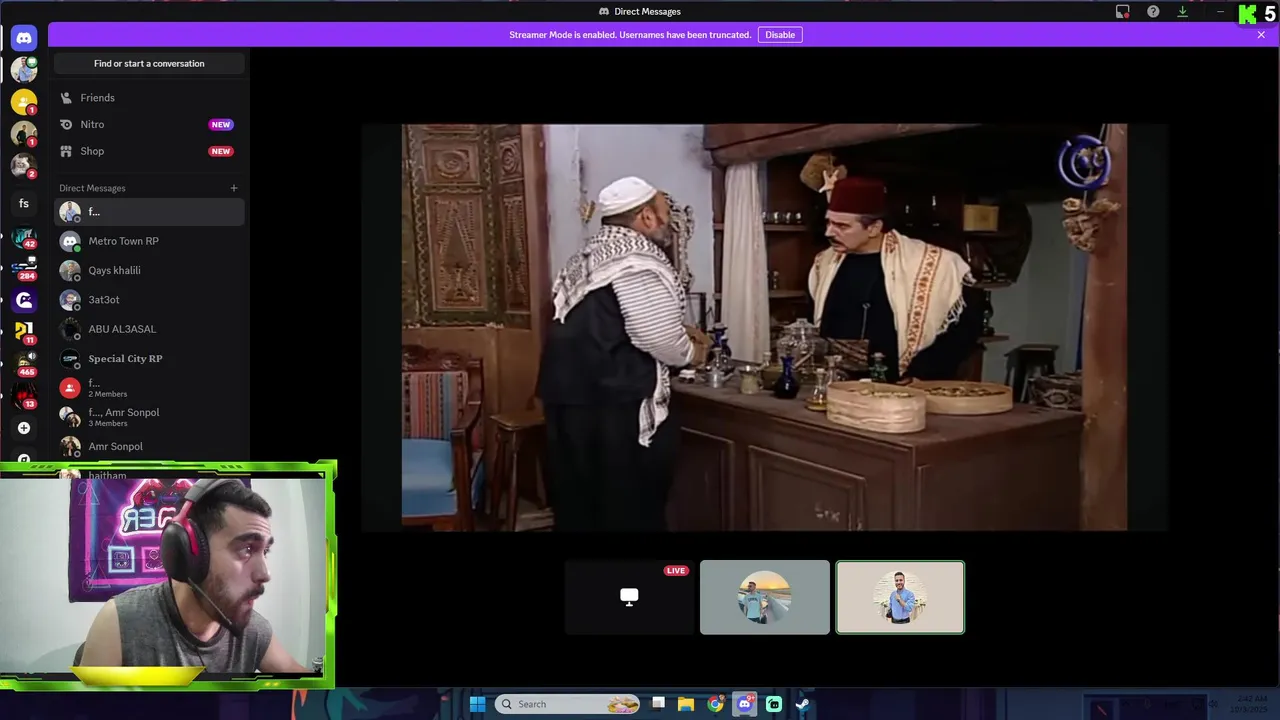Open the server showing 284 unread badge

pyautogui.click(x=24, y=268)
